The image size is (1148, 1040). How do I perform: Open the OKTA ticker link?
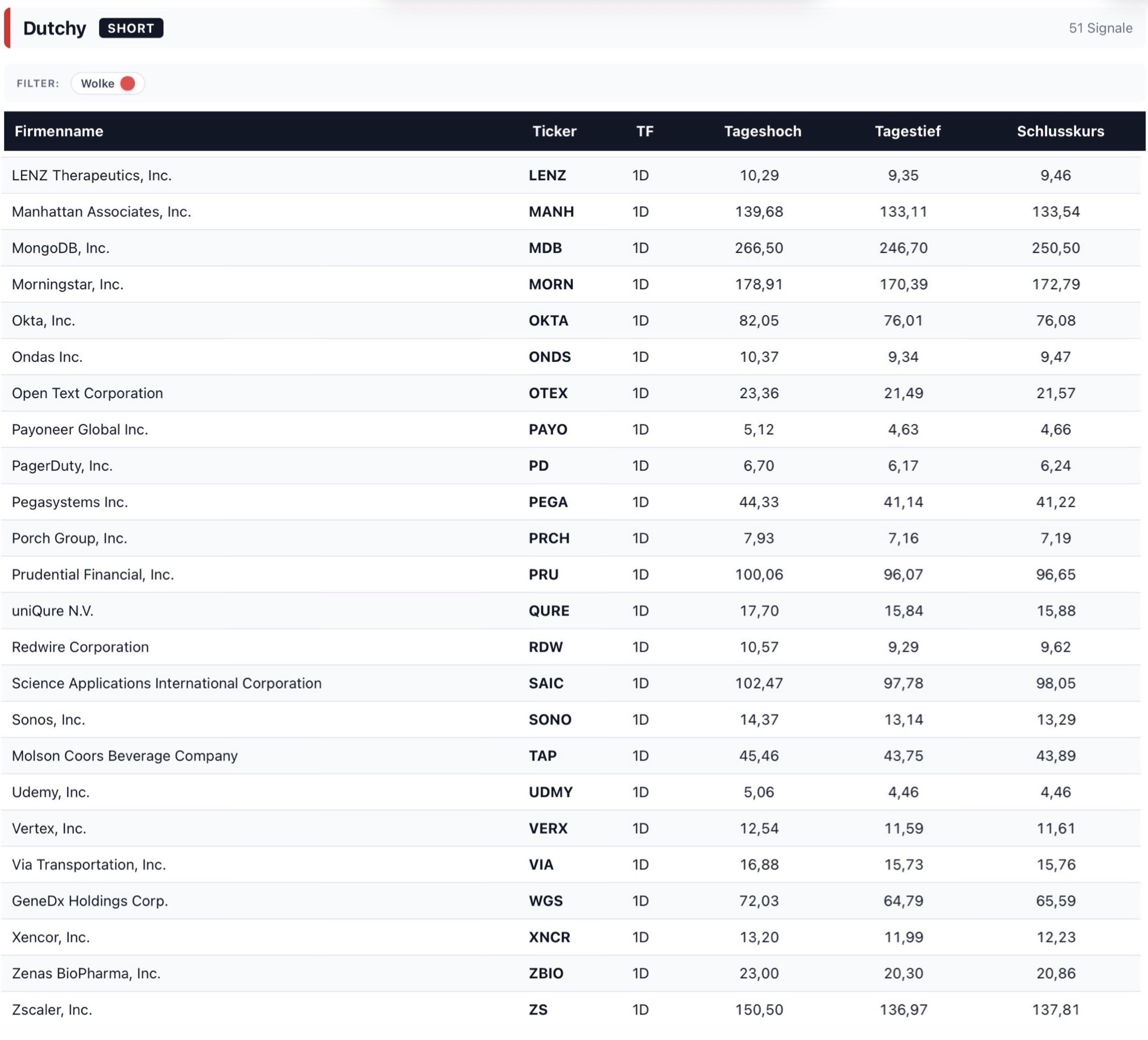[x=548, y=320]
